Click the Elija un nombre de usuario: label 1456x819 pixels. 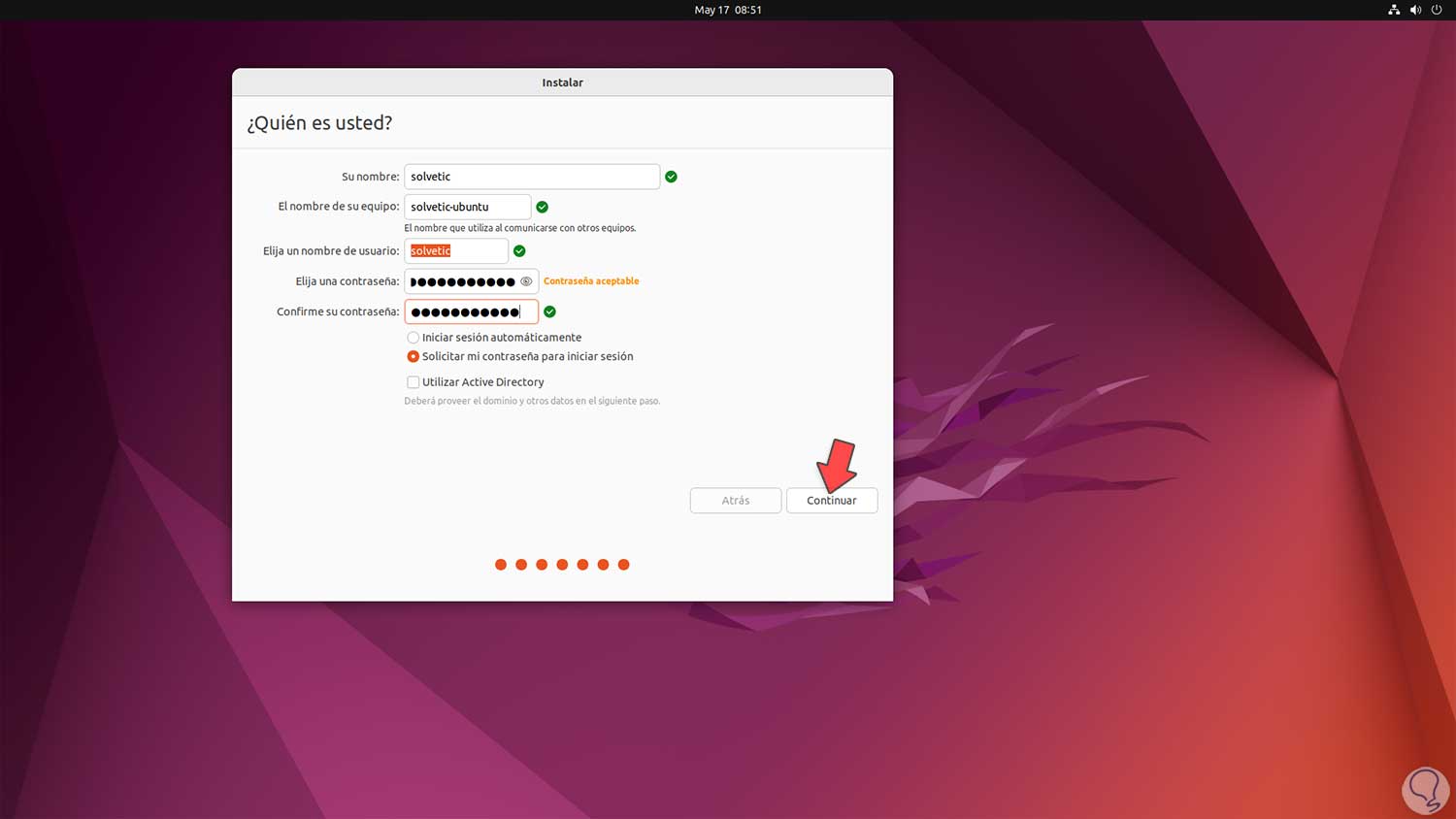[x=331, y=251]
